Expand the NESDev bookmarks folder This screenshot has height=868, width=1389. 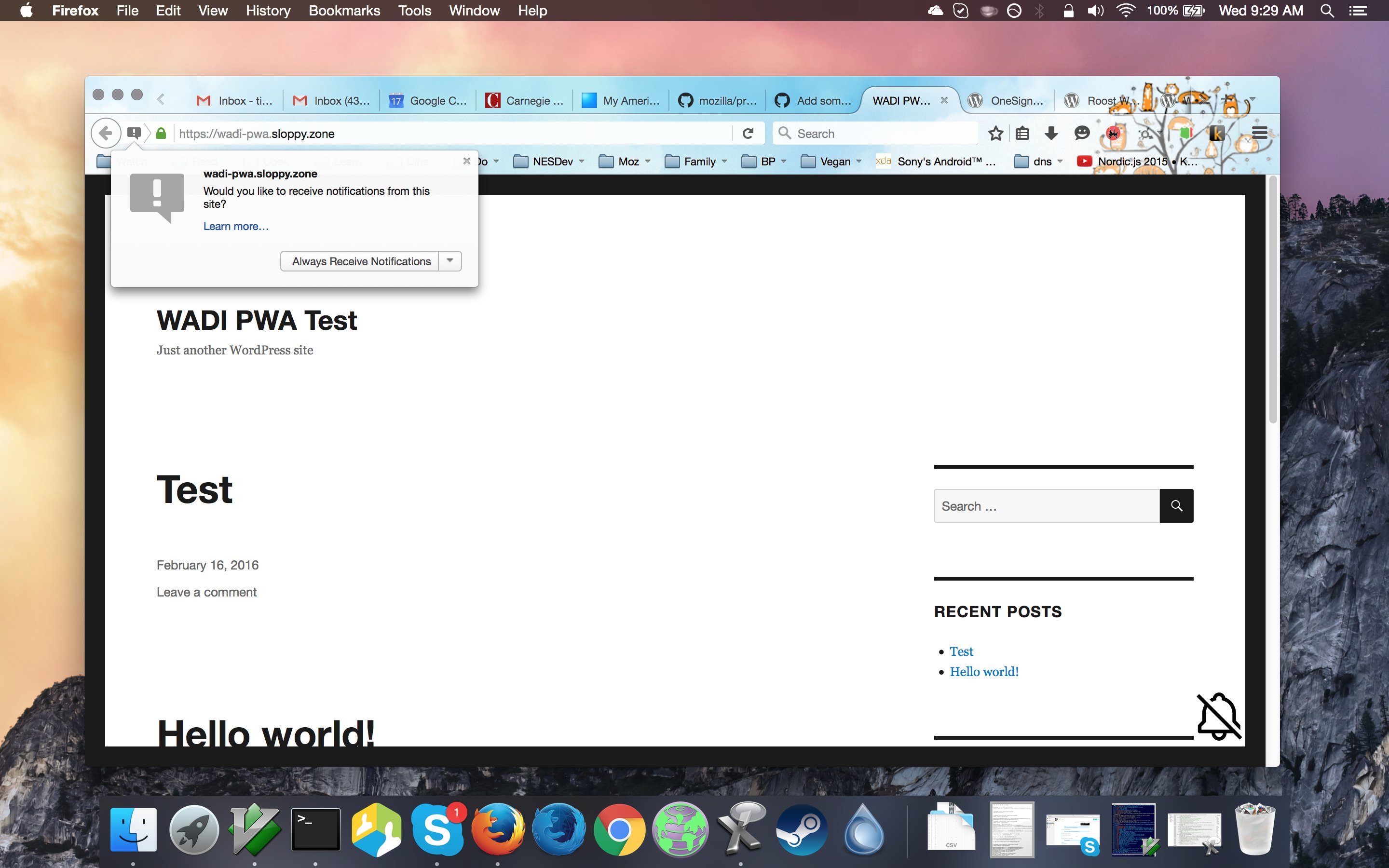pyautogui.click(x=549, y=162)
